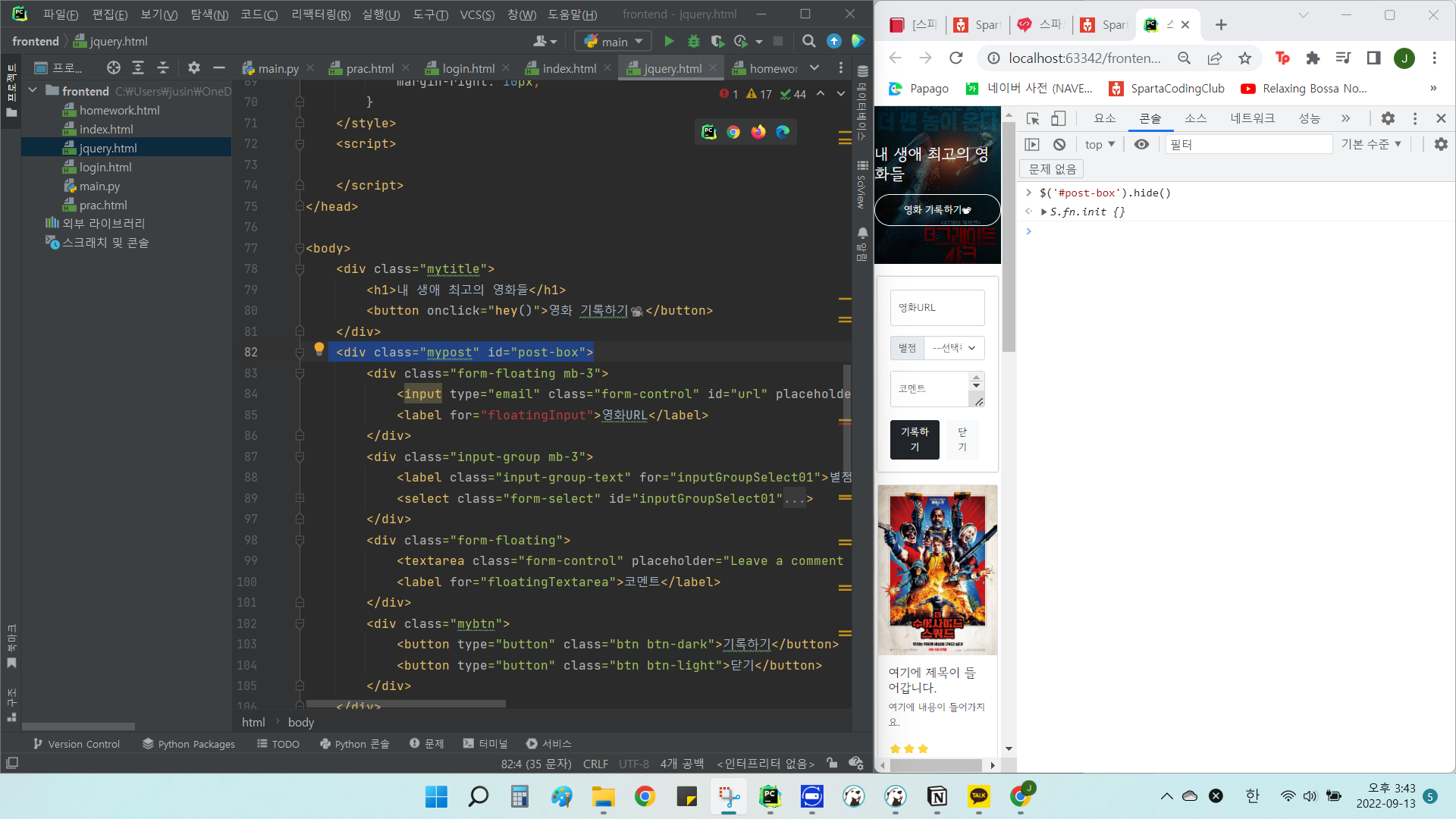Toggle Chrome side panel
Image resolution: width=1456 pixels, height=819 pixels.
pos(1373,58)
